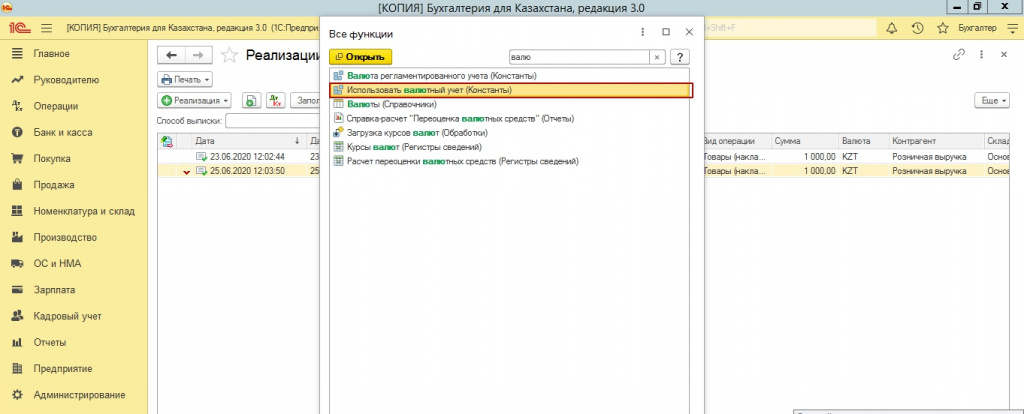Open Номенклатура и склад section
The image size is (1024, 414).
[84, 211]
